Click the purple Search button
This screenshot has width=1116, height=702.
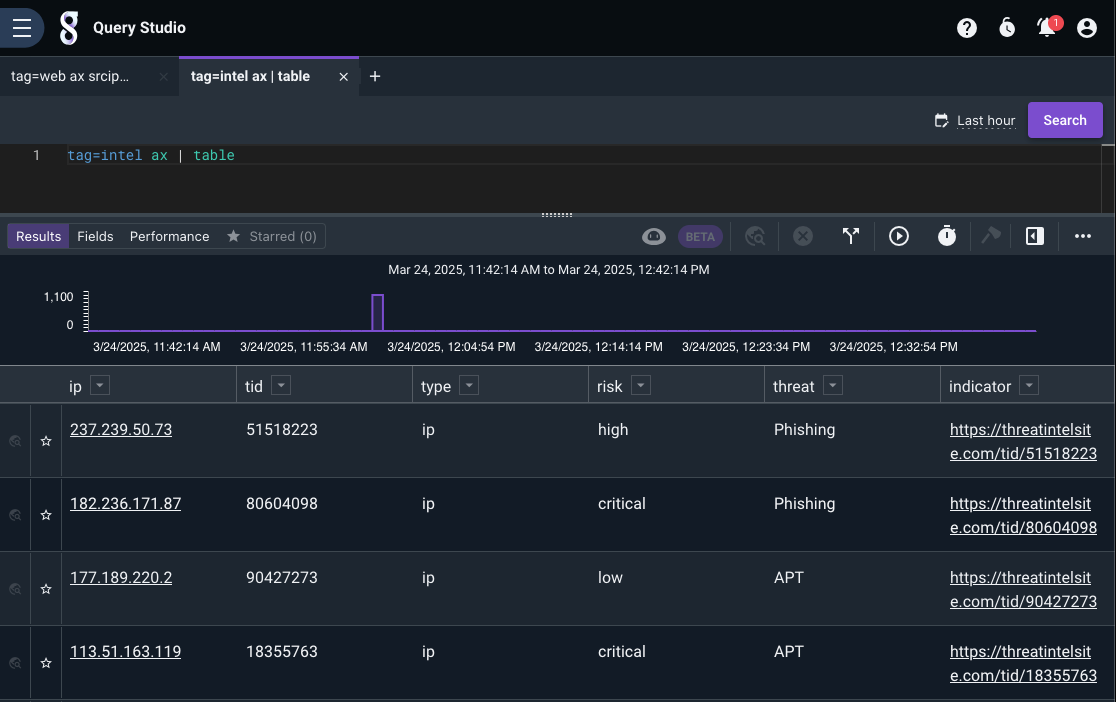pyautogui.click(x=1065, y=120)
